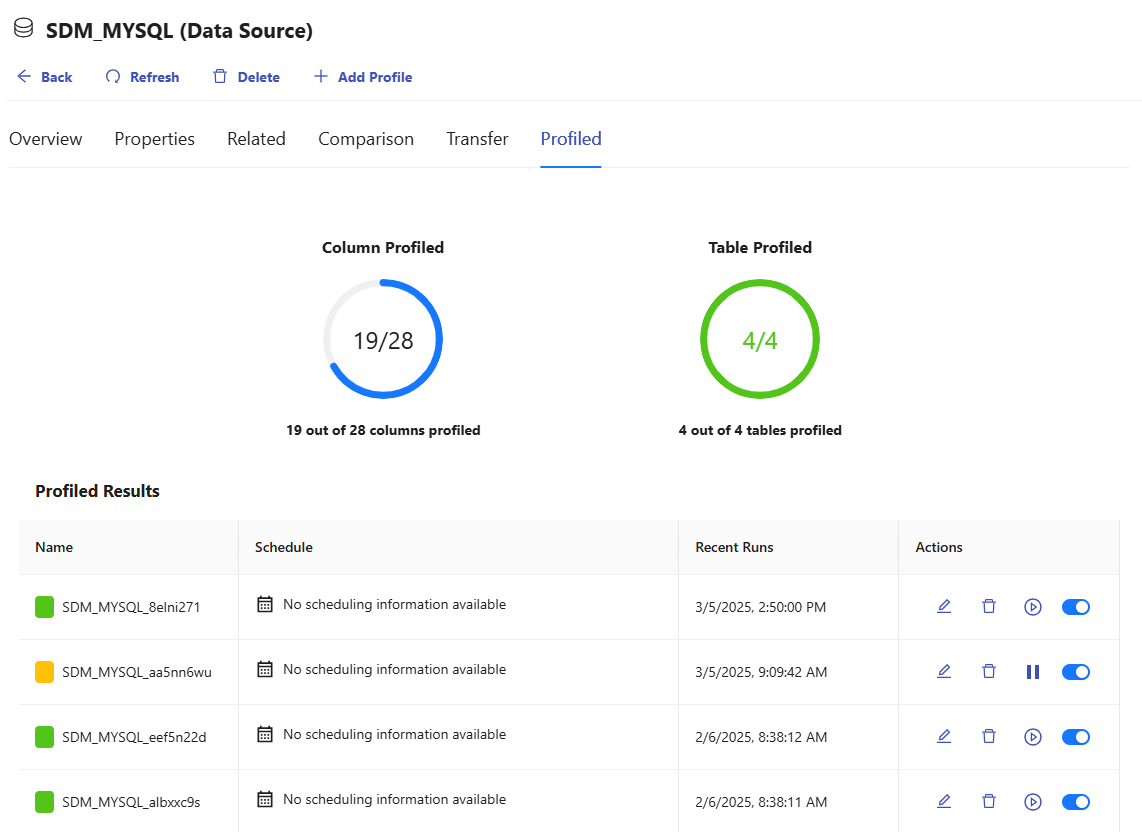Start the SDM_MYSQL_albxxc9s profile run

1033,801
